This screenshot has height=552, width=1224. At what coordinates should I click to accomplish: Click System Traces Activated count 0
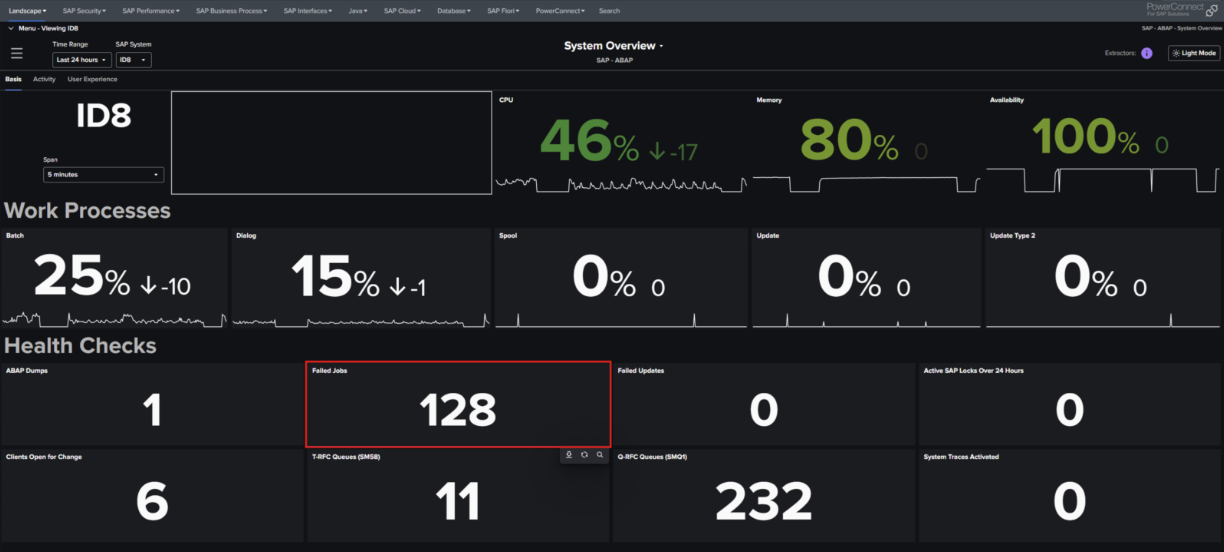click(x=1070, y=502)
